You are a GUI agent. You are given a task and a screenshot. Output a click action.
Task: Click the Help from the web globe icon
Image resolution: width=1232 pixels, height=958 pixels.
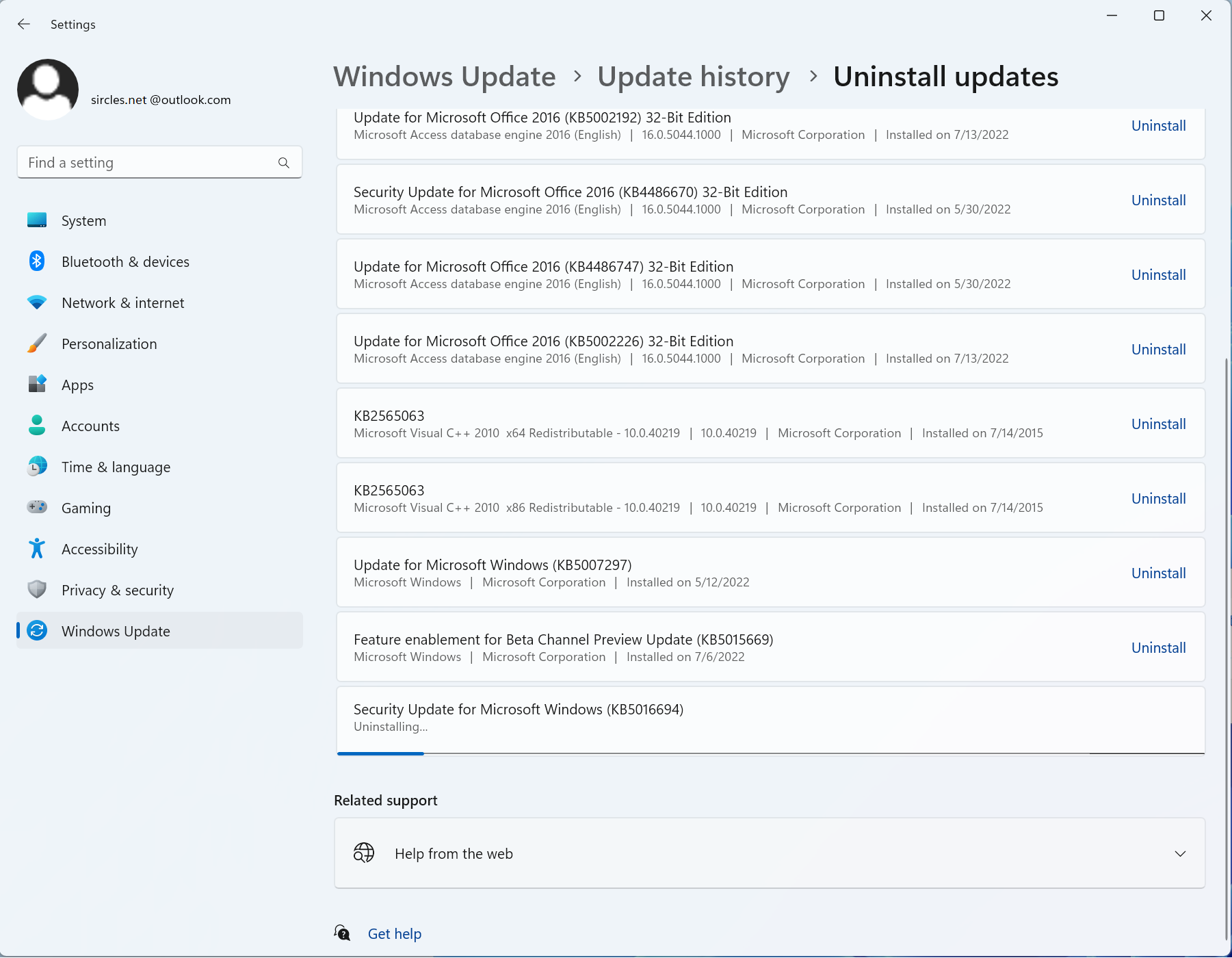[364, 853]
